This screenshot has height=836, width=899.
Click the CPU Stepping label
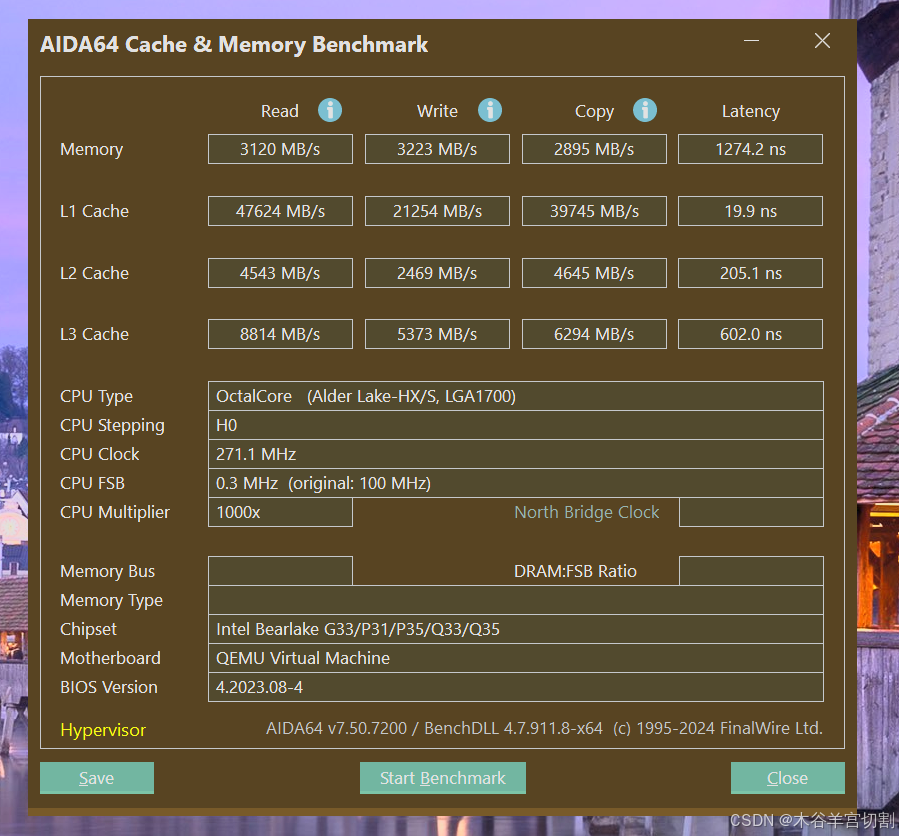[x=112, y=425]
